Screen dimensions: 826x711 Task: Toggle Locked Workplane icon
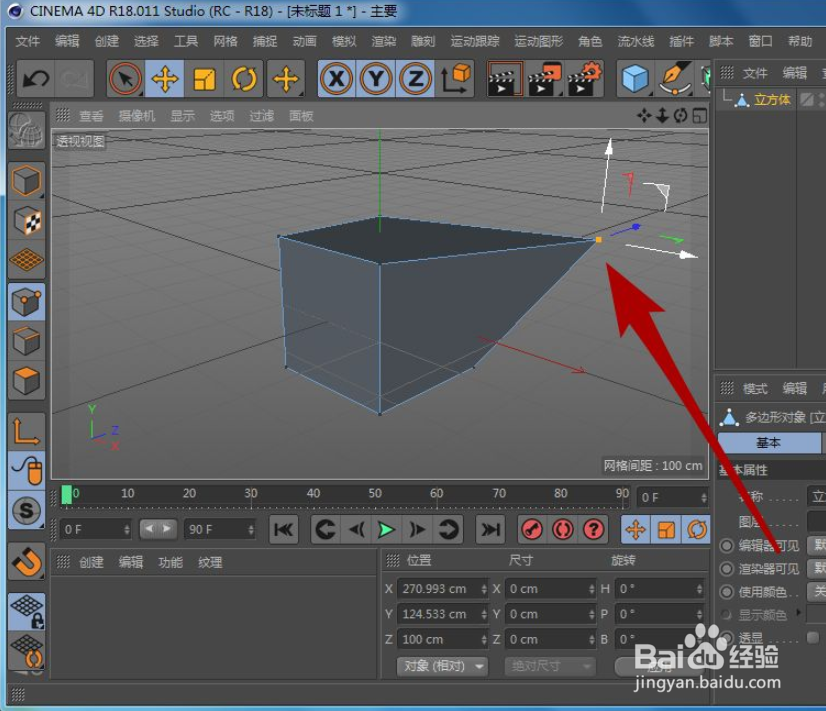pyautogui.click(x=26, y=611)
